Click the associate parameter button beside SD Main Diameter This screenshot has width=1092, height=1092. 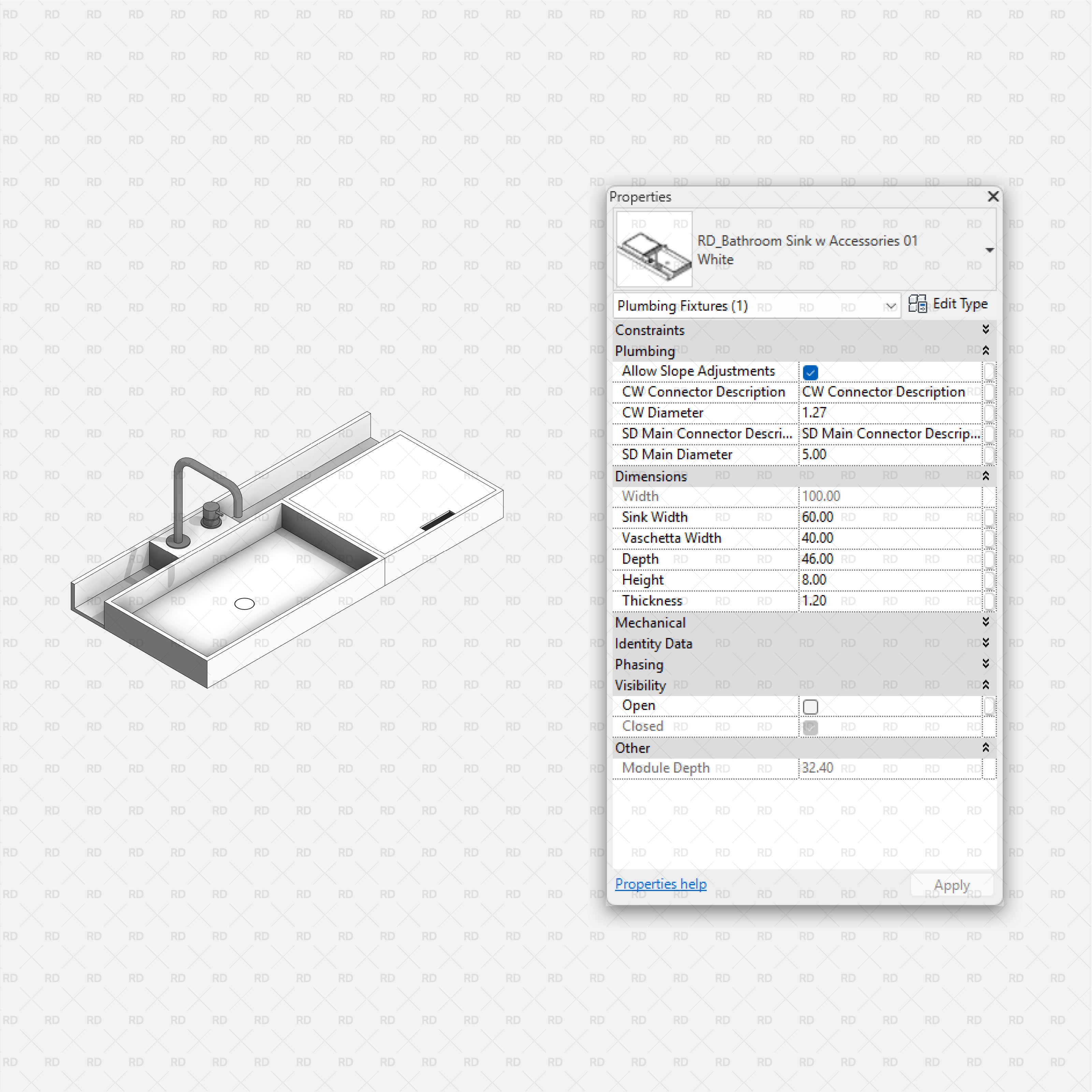pyautogui.click(x=990, y=455)
